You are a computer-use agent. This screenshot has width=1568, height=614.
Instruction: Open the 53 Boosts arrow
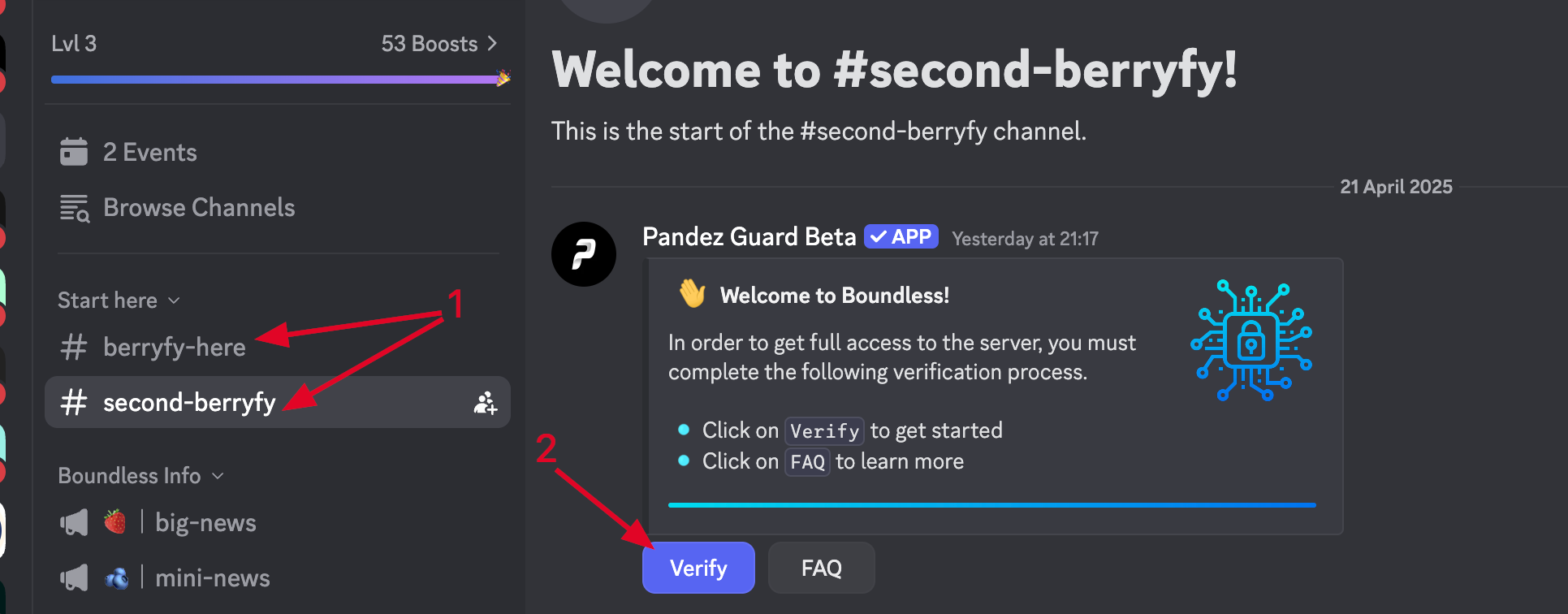tap(492, 44)
